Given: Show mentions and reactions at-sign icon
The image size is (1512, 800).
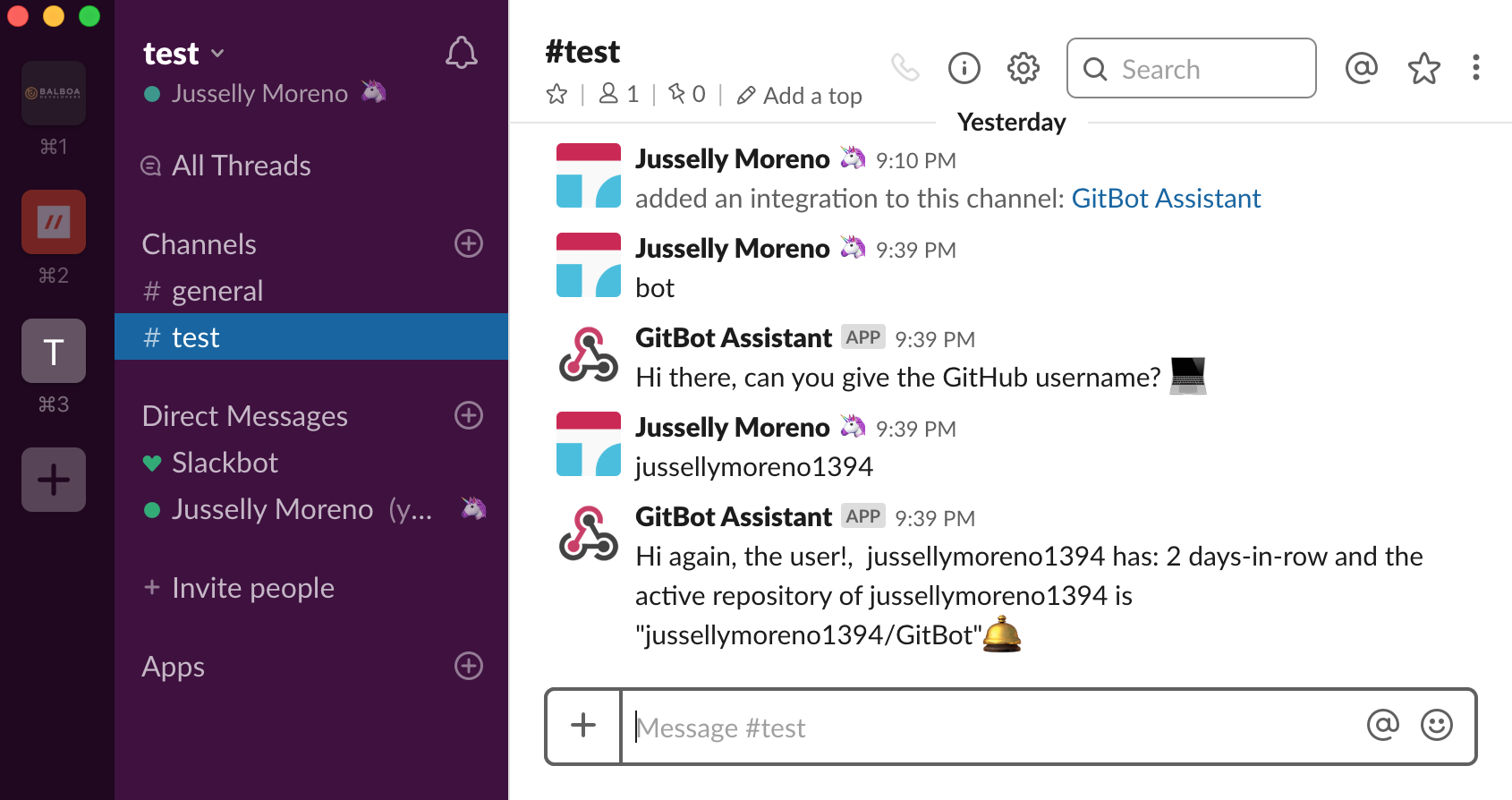Looking at the screenshot, I should coord(1362,68).
